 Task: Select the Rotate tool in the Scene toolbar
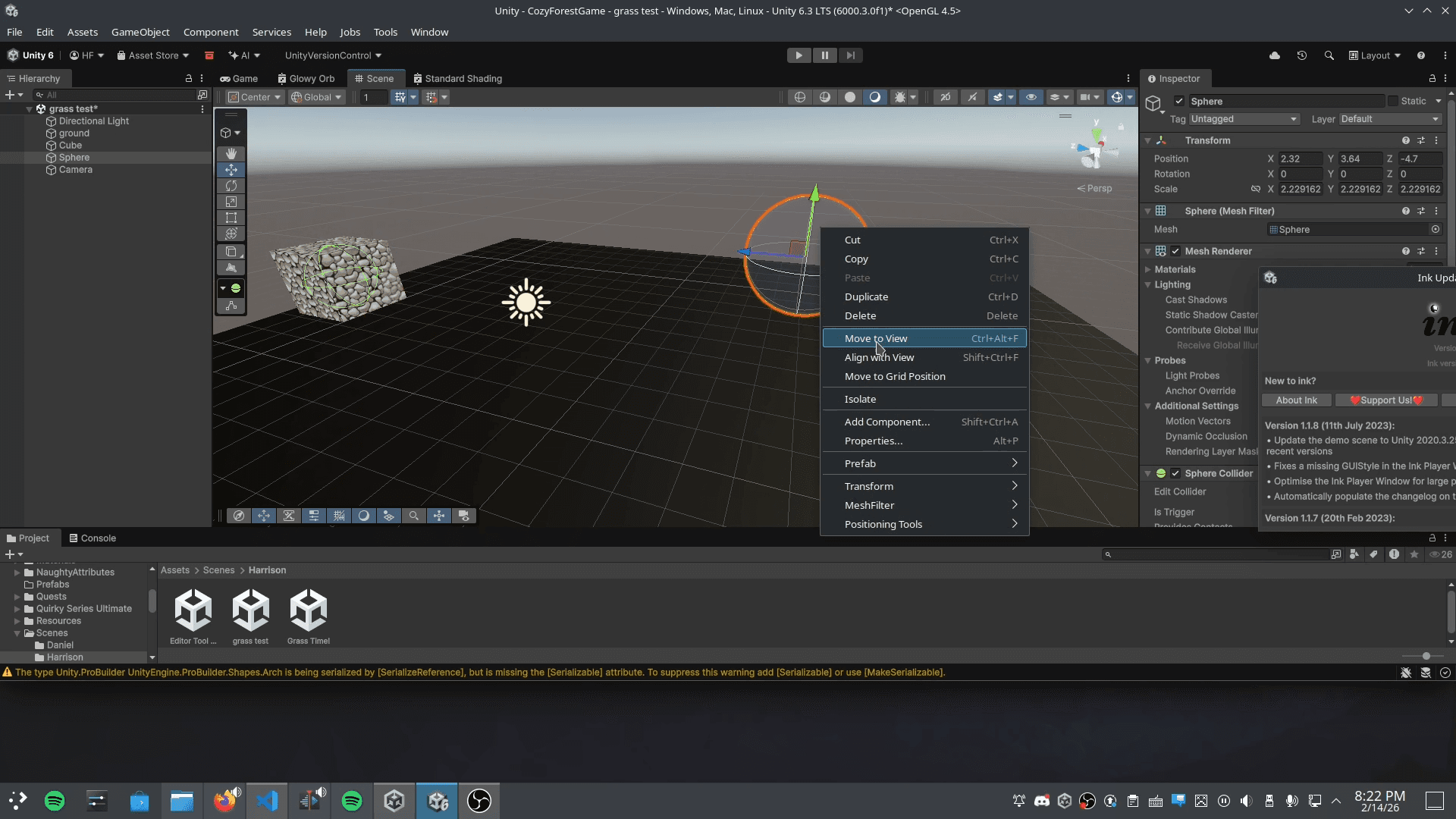coord(231,186)
